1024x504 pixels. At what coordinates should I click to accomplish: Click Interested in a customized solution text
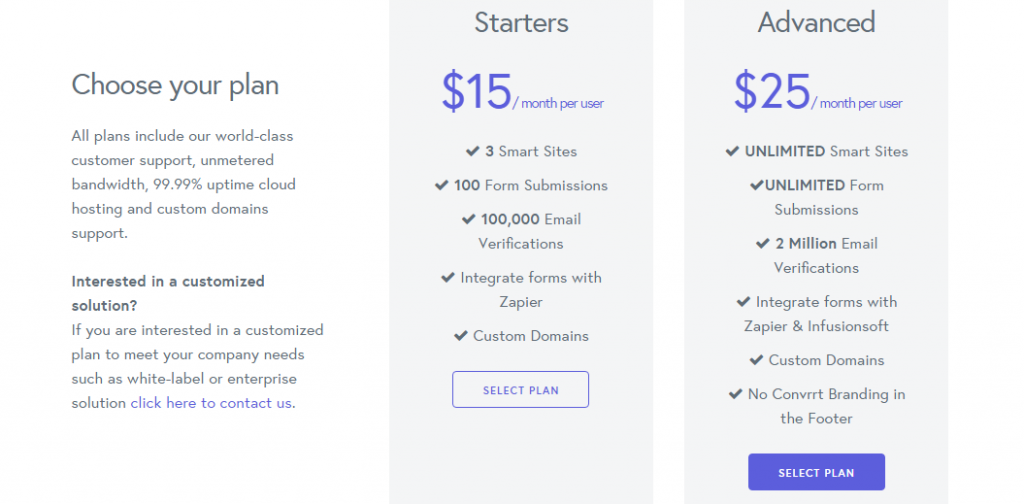coord(168,293)
